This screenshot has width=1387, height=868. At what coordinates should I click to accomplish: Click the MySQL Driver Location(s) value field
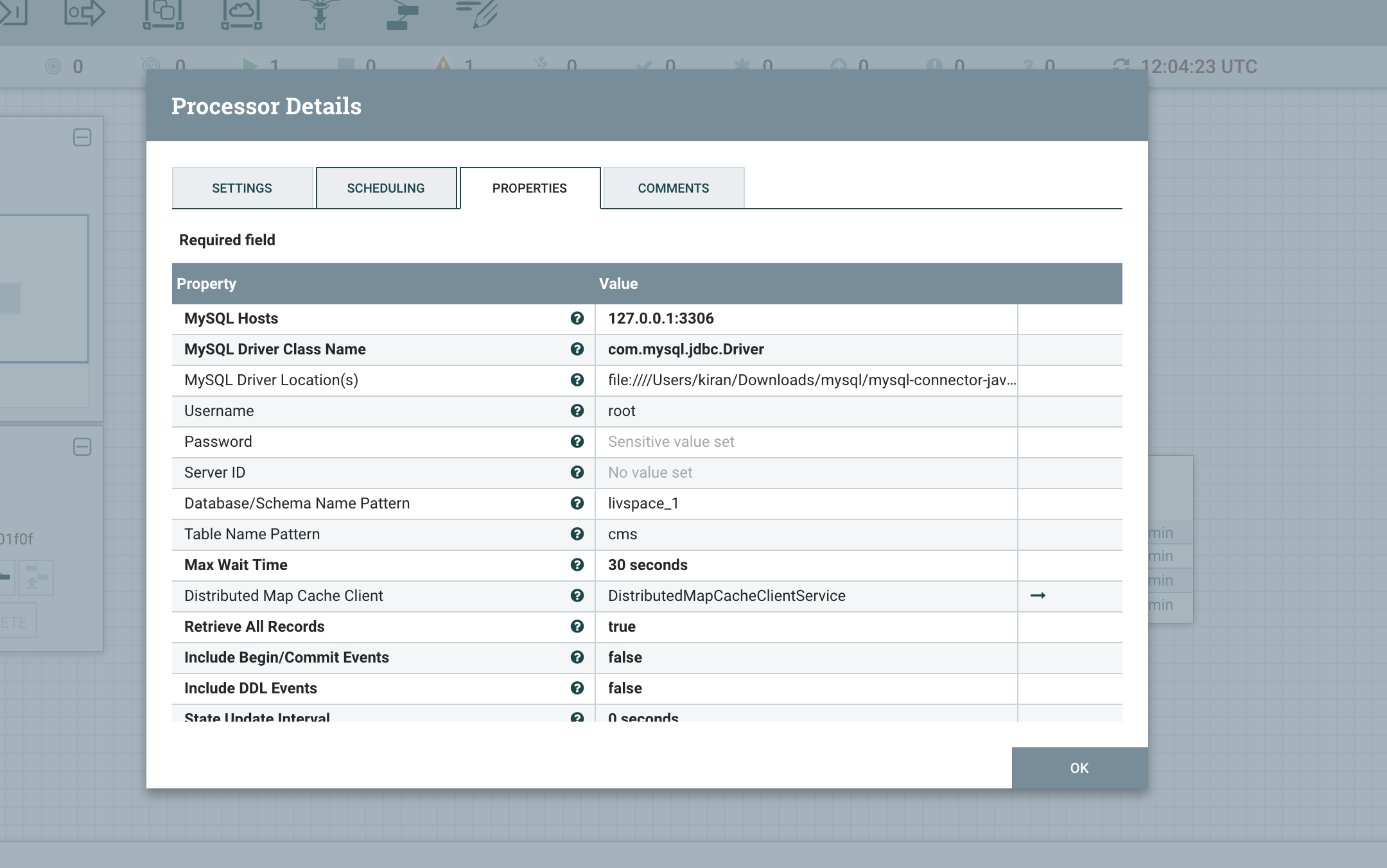[x=809, y=380]
